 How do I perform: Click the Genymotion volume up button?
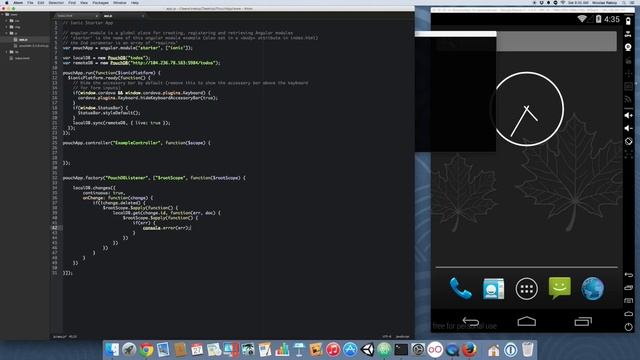click(628, 116)
